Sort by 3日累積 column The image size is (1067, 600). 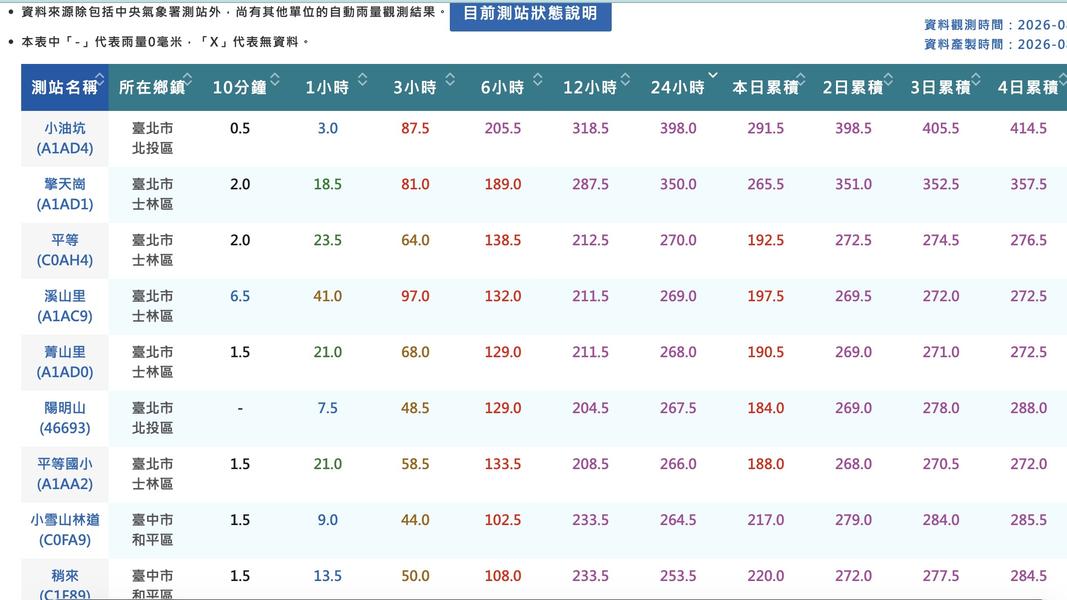(x=941, y=87)
